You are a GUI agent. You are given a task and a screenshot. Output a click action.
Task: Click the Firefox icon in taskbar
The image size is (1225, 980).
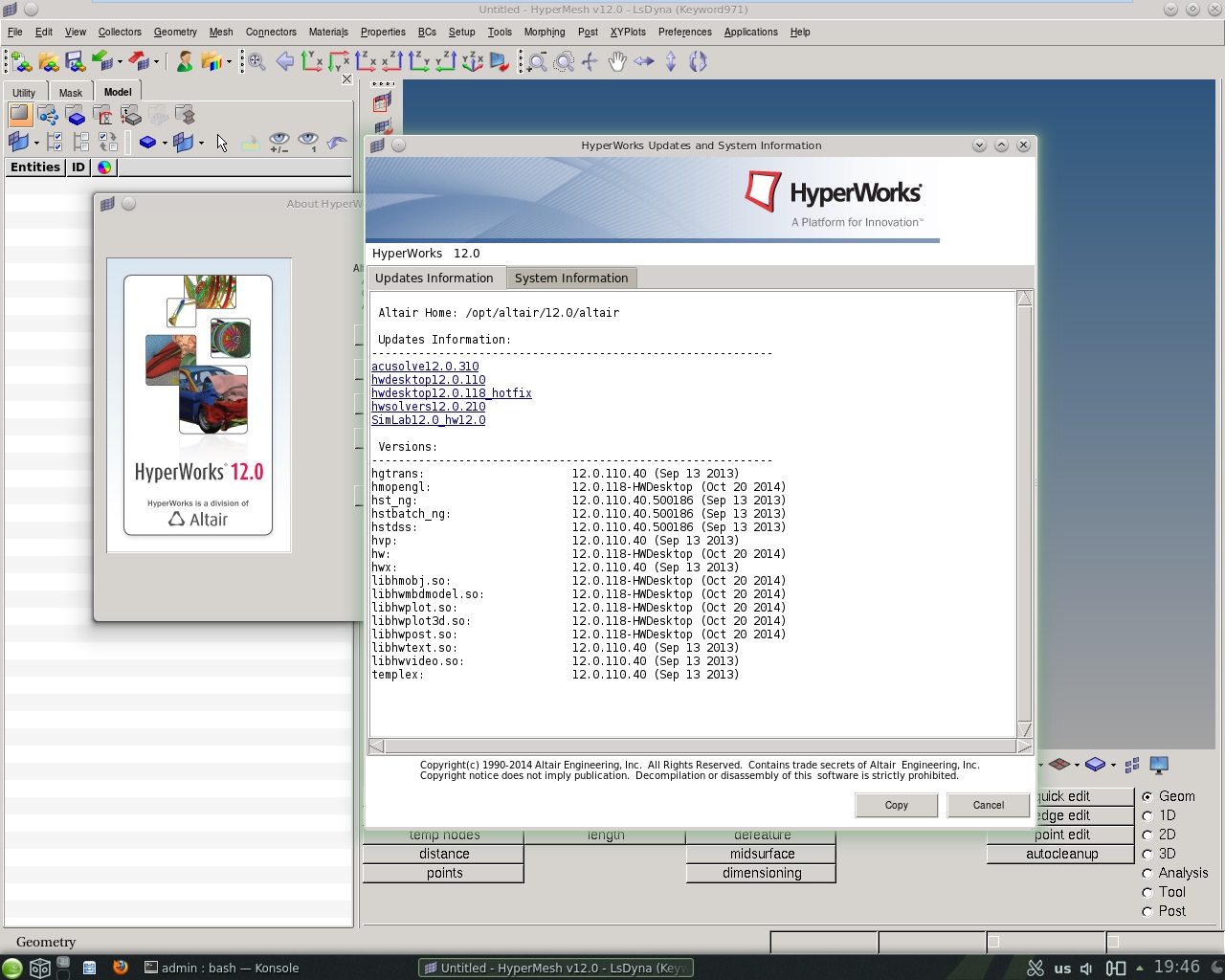pos(120,967)
